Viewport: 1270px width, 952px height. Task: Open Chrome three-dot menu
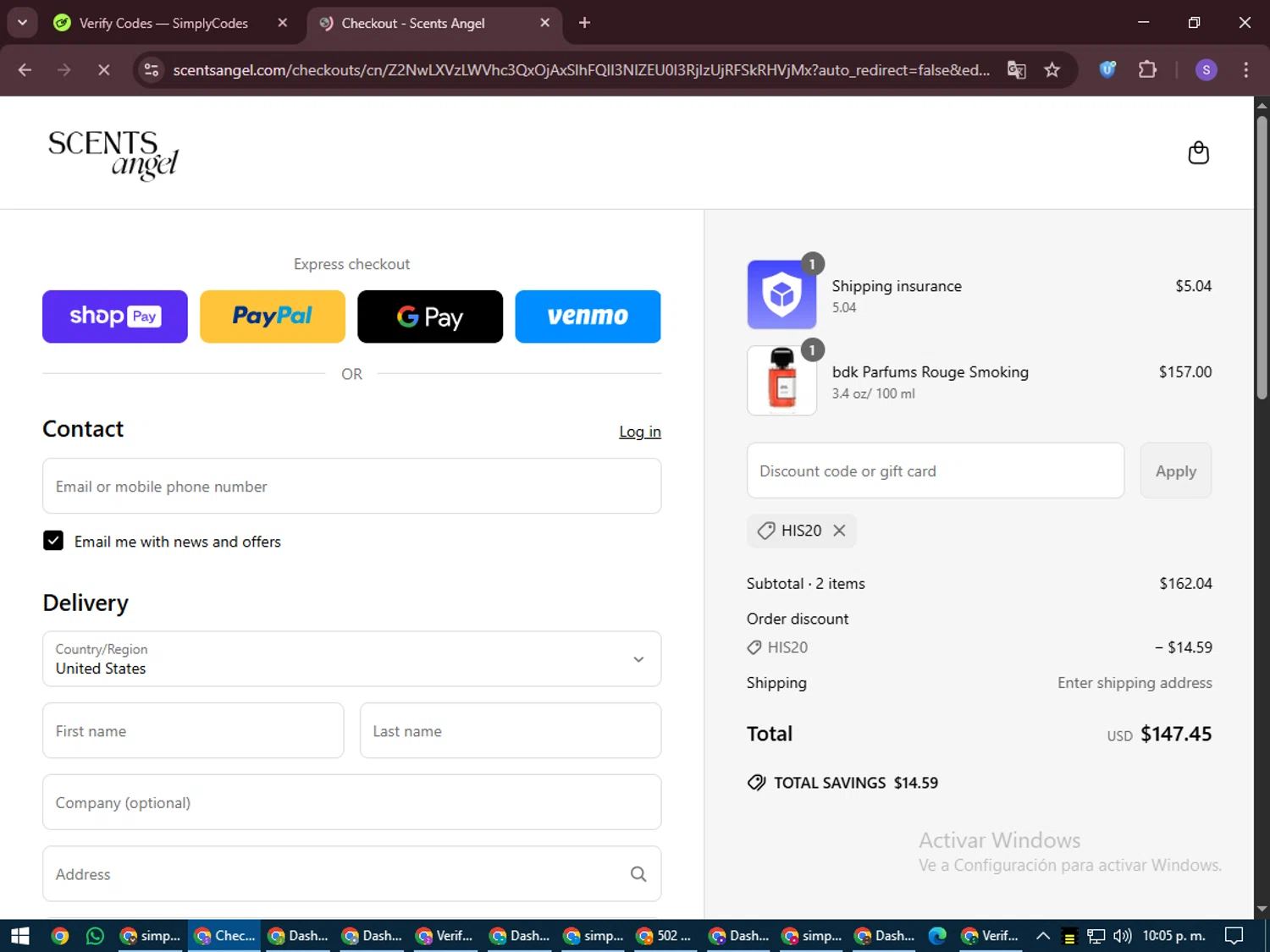click(1245, 69)
